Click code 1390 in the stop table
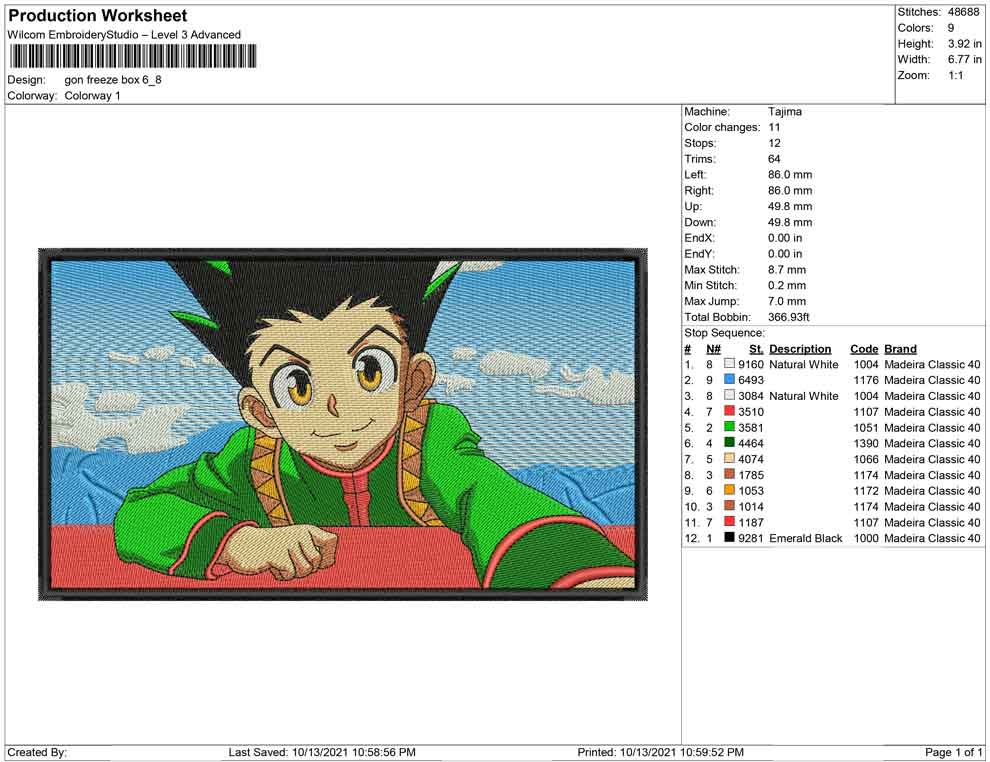Viewport: 990px width, 762px height. (866, 443)
